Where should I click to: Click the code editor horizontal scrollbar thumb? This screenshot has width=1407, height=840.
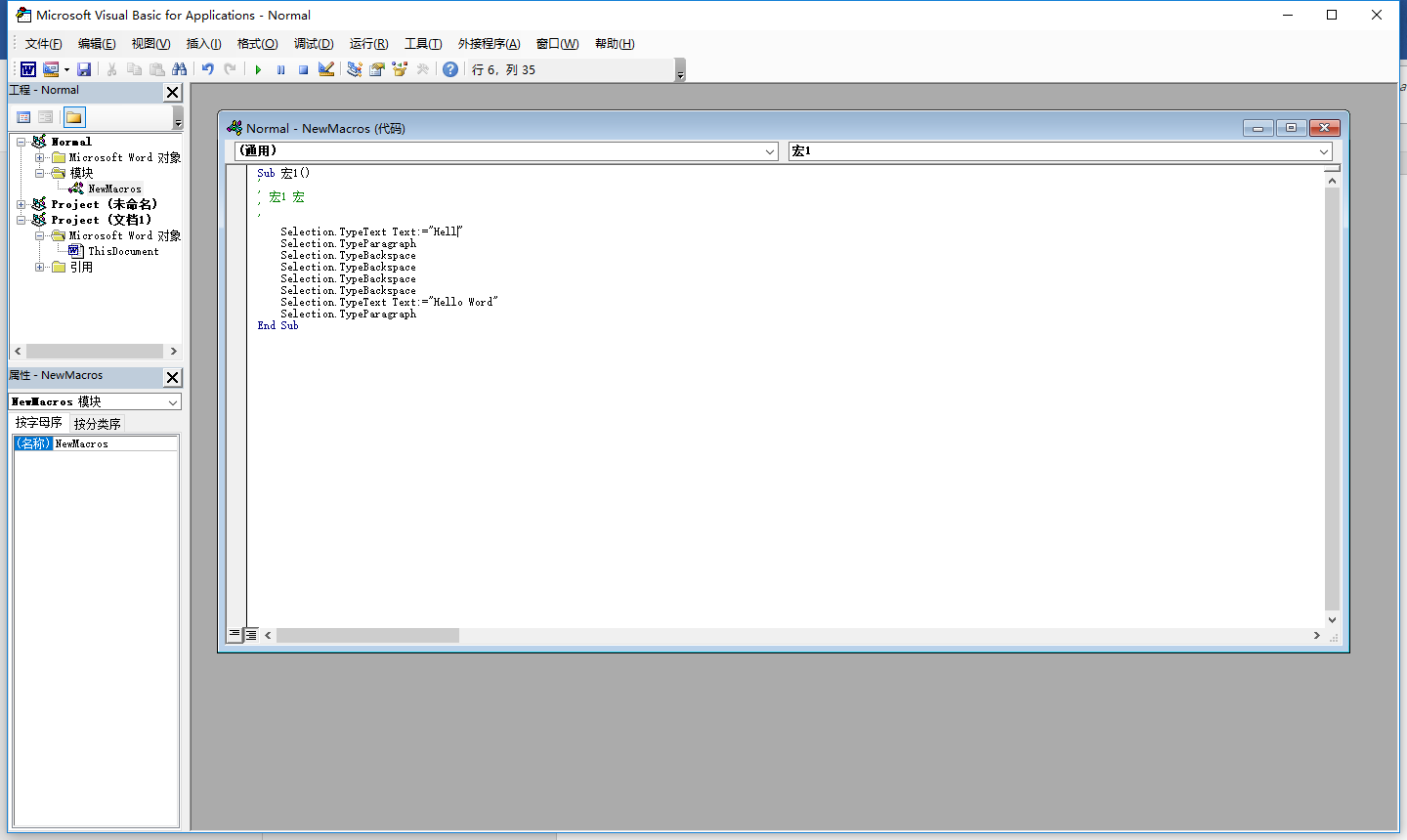click(367, 636)
